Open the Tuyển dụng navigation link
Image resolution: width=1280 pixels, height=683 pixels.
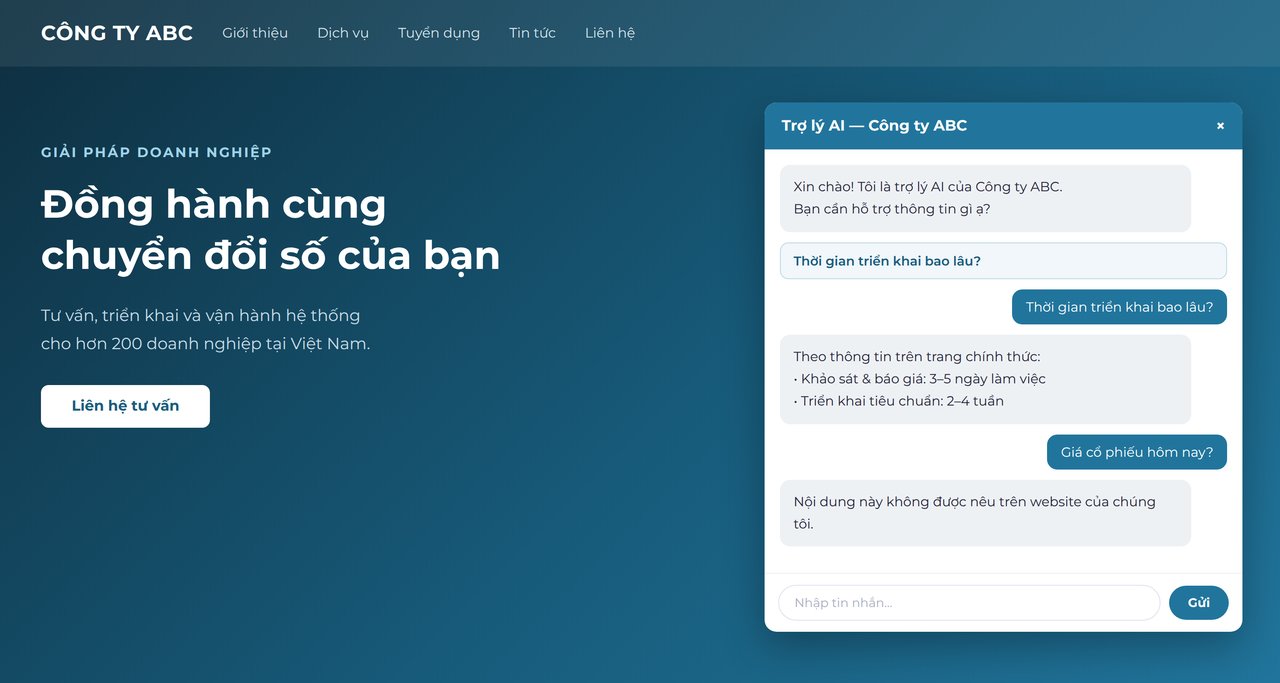coord(439,33)
